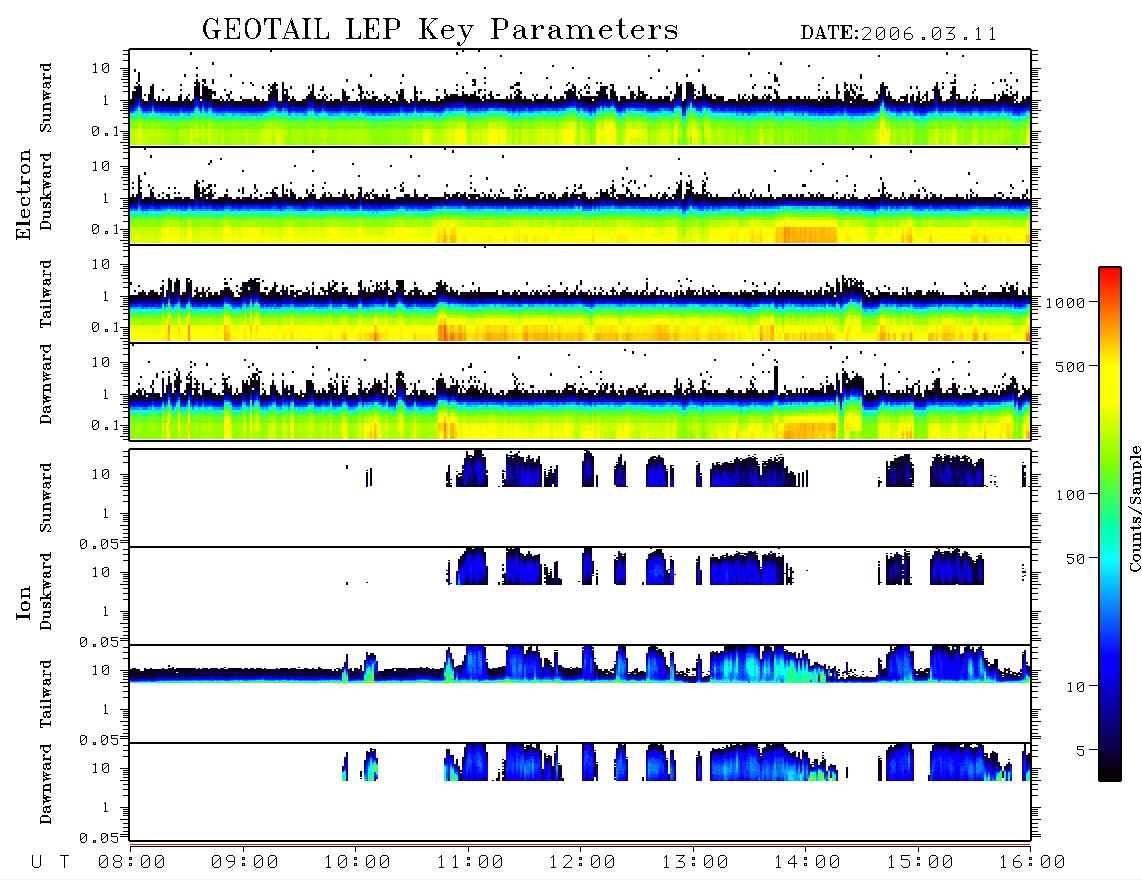The width and height of the screenshot is (1142, 880).
Task: Click the 10 tick of Ion Duskward panel
Action: tap(101, 573)
